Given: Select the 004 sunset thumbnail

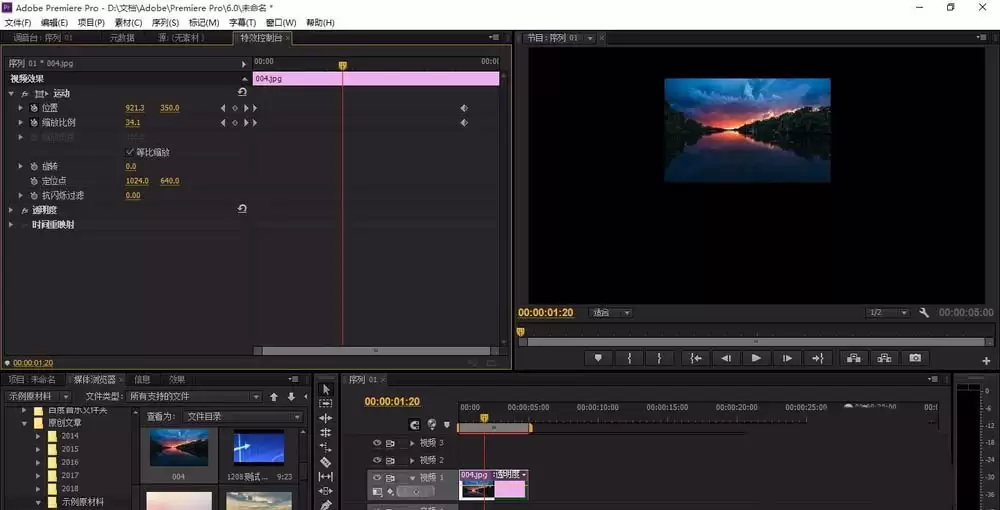Looking at the screenshot, I should point(179,448).
